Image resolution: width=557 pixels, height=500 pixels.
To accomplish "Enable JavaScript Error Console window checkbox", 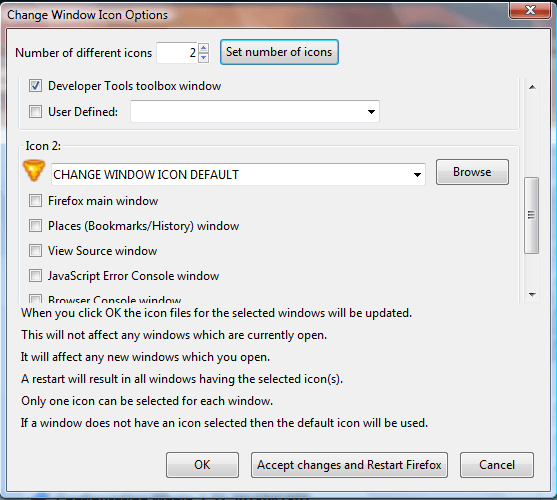I will (x=35, y=276).
